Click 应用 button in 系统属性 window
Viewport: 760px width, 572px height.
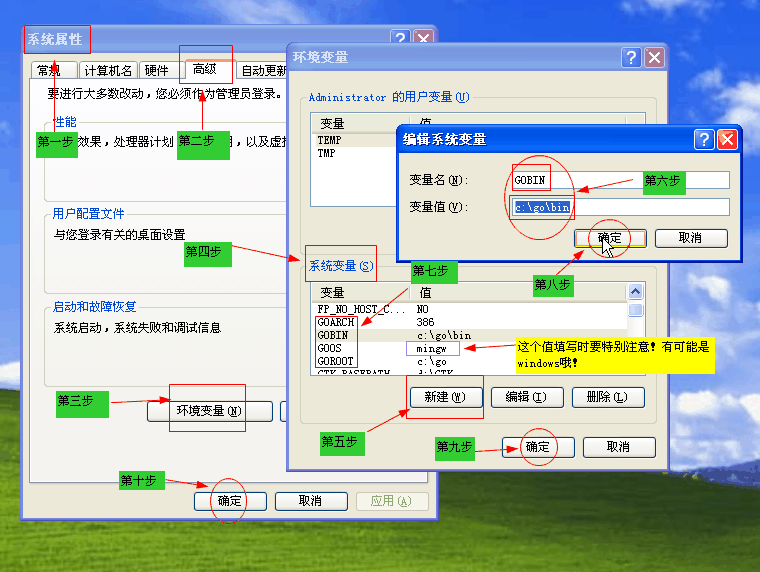tap(392, 501)
